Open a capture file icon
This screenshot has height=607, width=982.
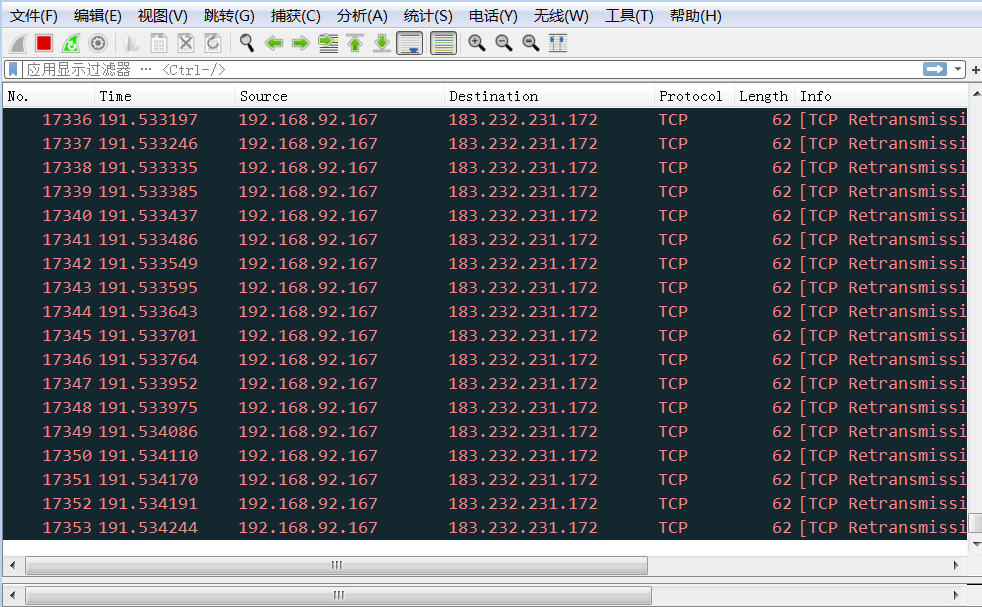pyautogui.click(x=132, y=43)
